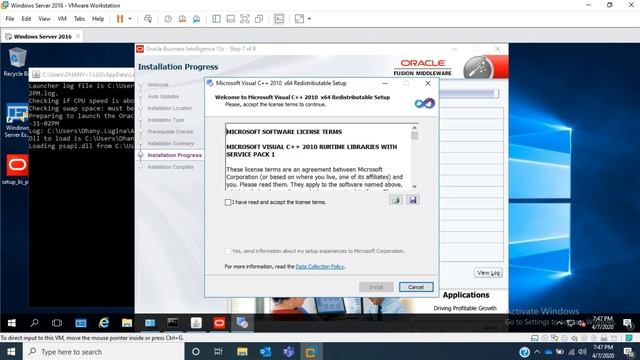Click the VMware pause VM button
Viewport: 640px width, 360px height.
(120, 19)
